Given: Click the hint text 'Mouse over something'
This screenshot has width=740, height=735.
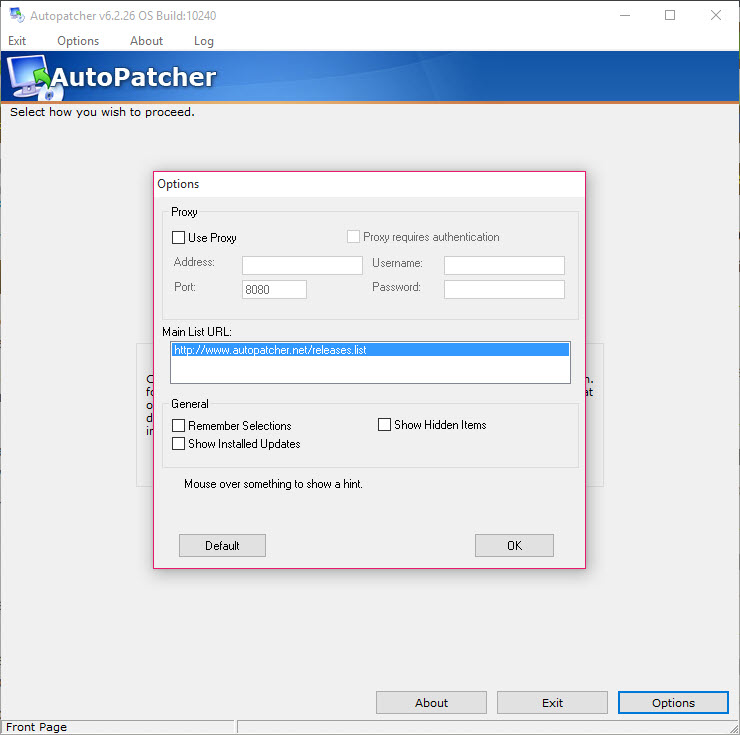Looking at the screenshot, I should click(x=273, y=484).
